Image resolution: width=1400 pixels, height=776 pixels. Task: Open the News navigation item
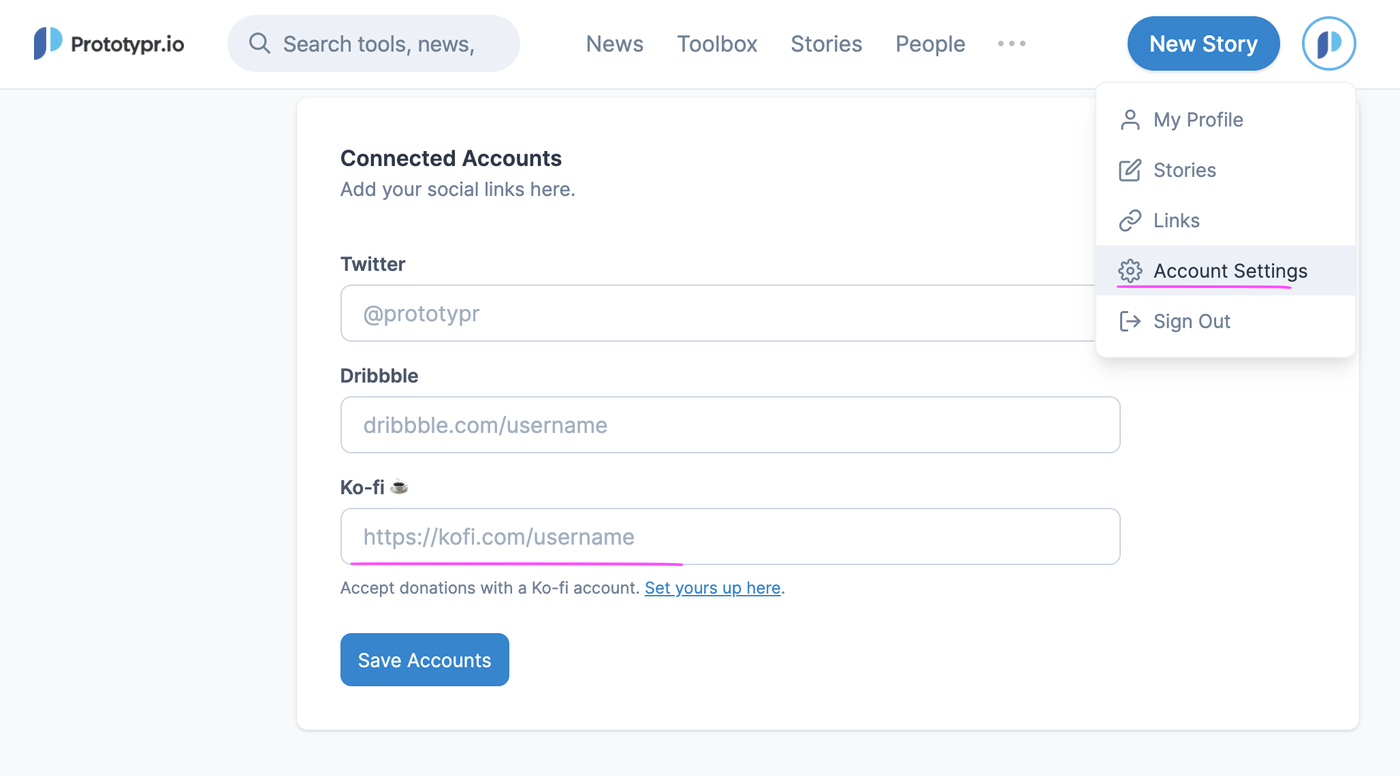pyautogui.click(x=614, y=44)
